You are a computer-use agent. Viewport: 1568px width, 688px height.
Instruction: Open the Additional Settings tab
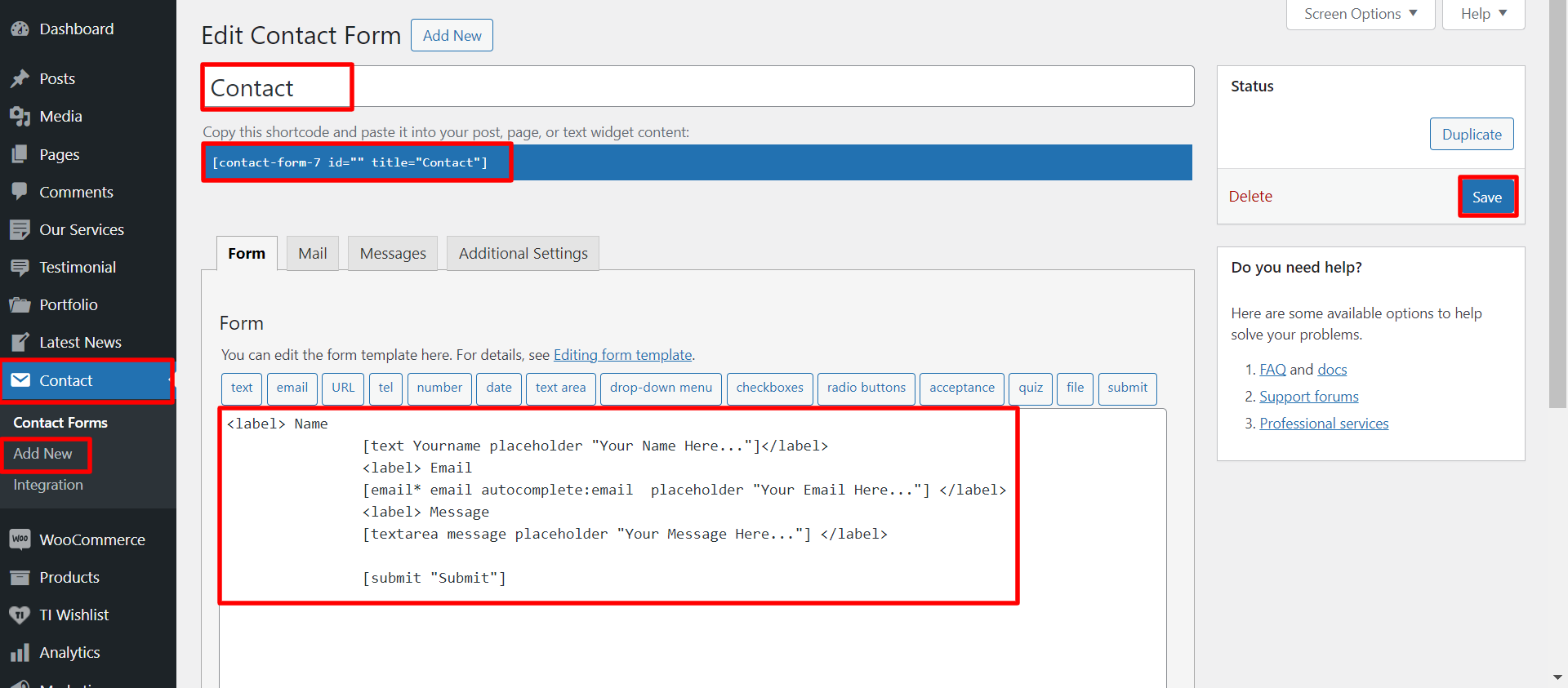coord(523,254)
